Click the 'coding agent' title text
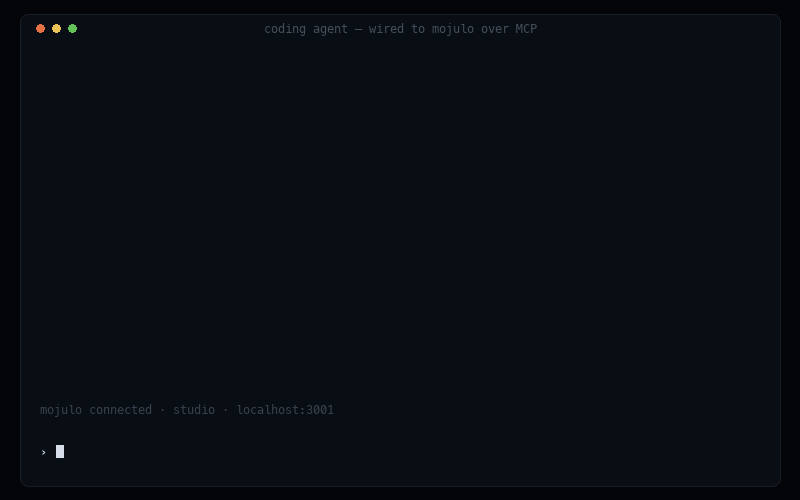Image resolution: width=800 pixels, height=500 pixels. tap(306, 29)
